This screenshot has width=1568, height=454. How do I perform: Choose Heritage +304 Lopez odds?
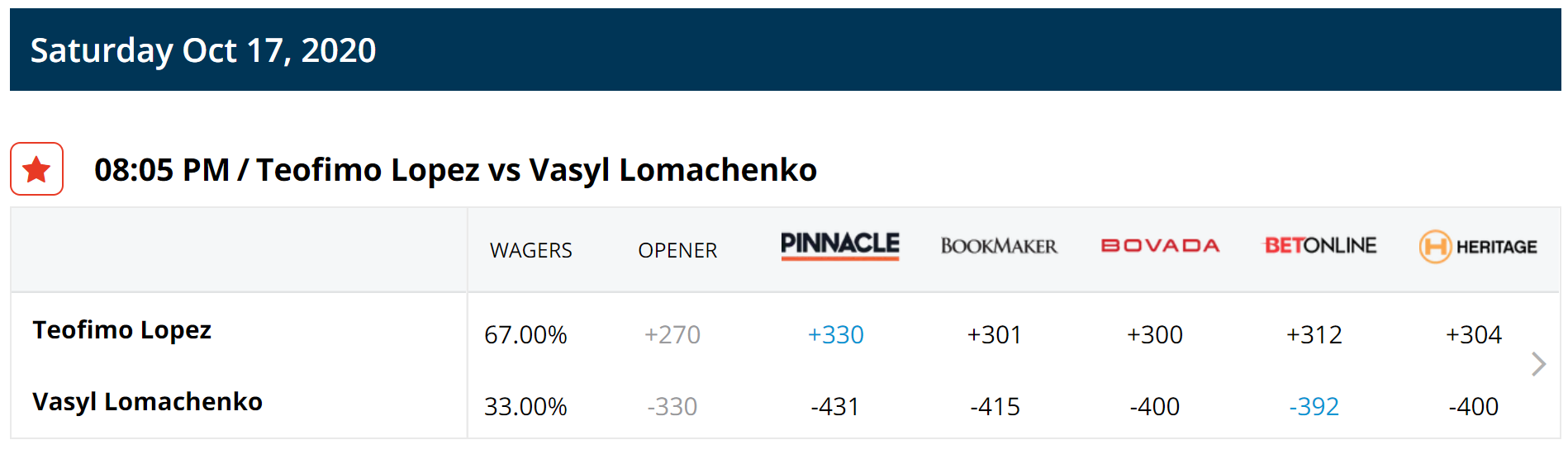(x=1474, y=334)
